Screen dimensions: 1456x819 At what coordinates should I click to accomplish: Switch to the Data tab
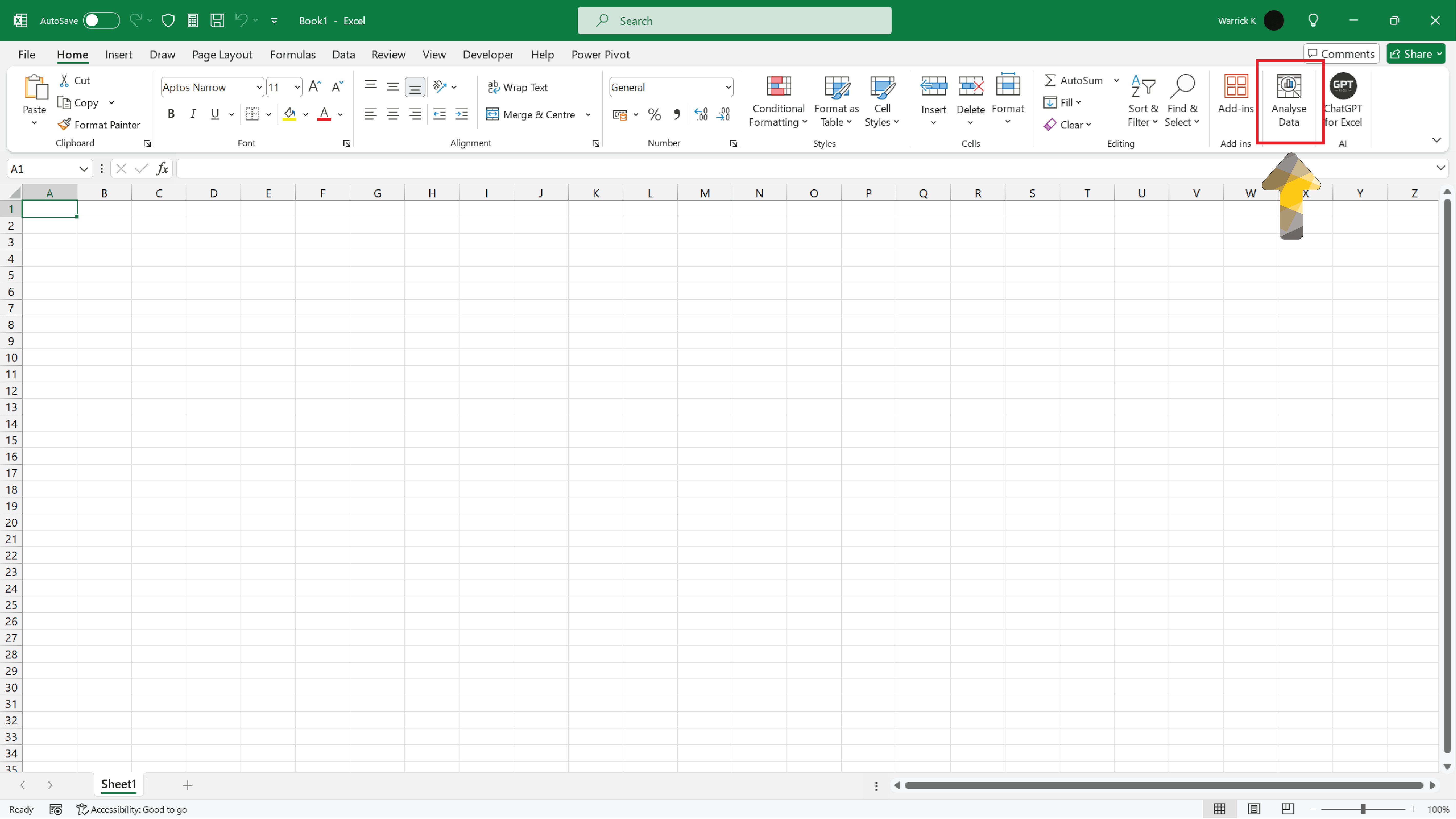tap(343, 54)
